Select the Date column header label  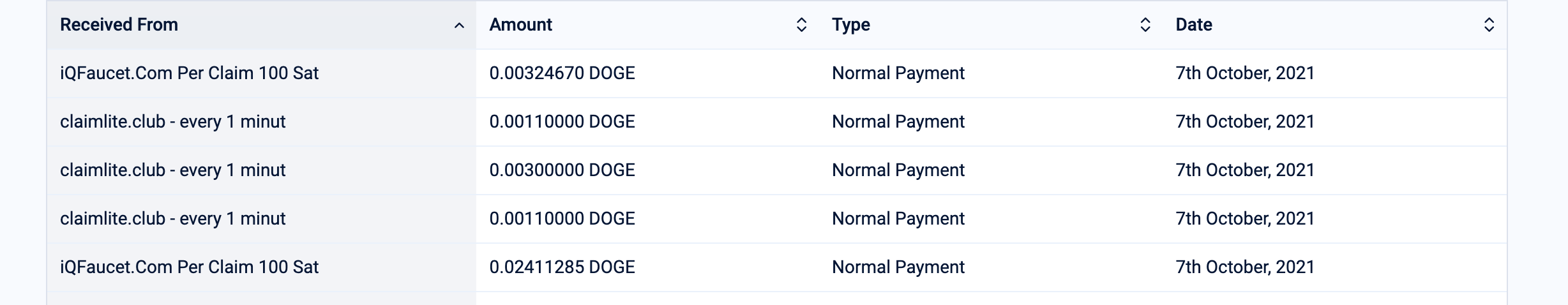[x=1193, y=25]
